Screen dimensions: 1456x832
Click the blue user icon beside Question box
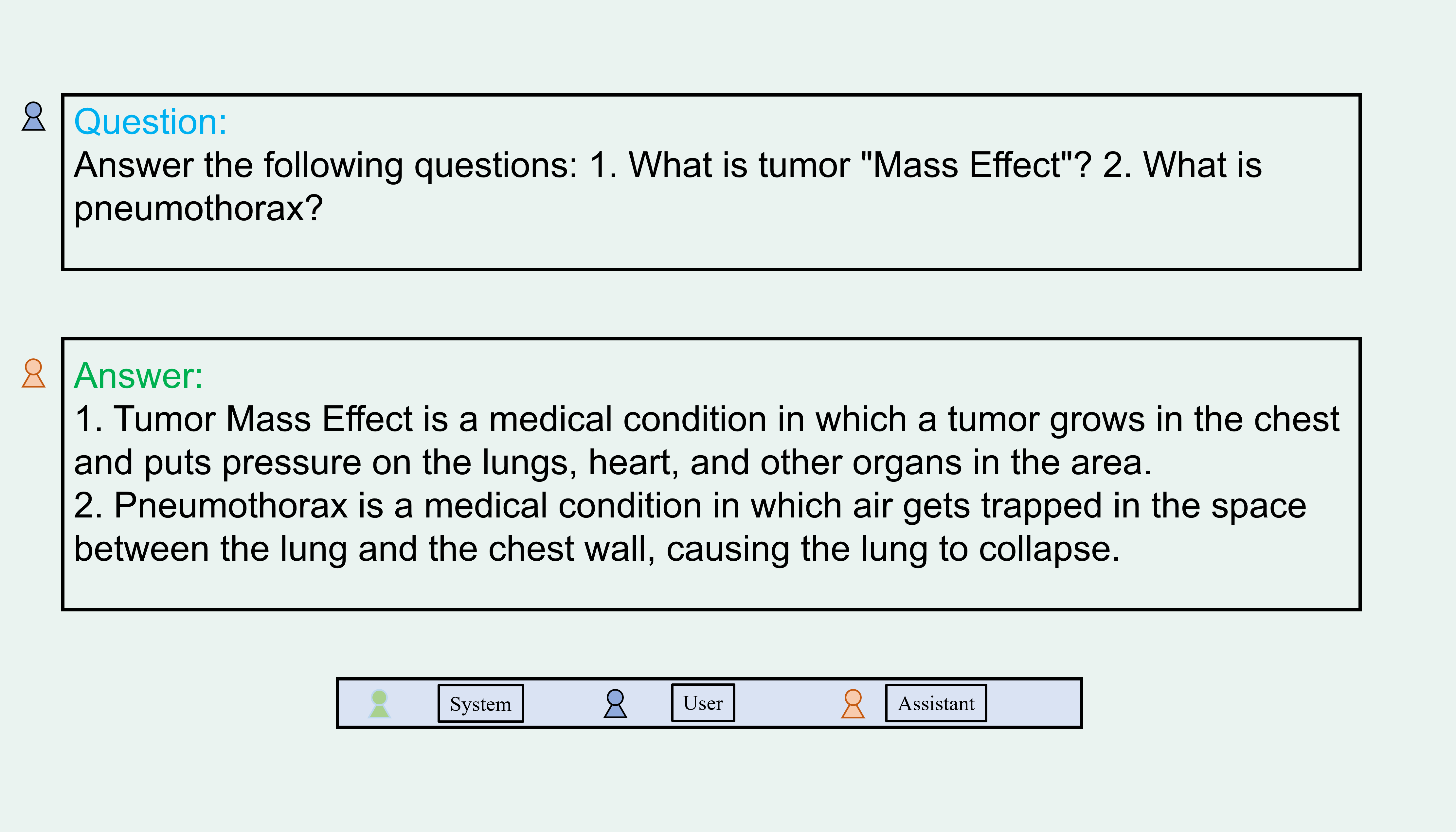[x=33, y=116]
